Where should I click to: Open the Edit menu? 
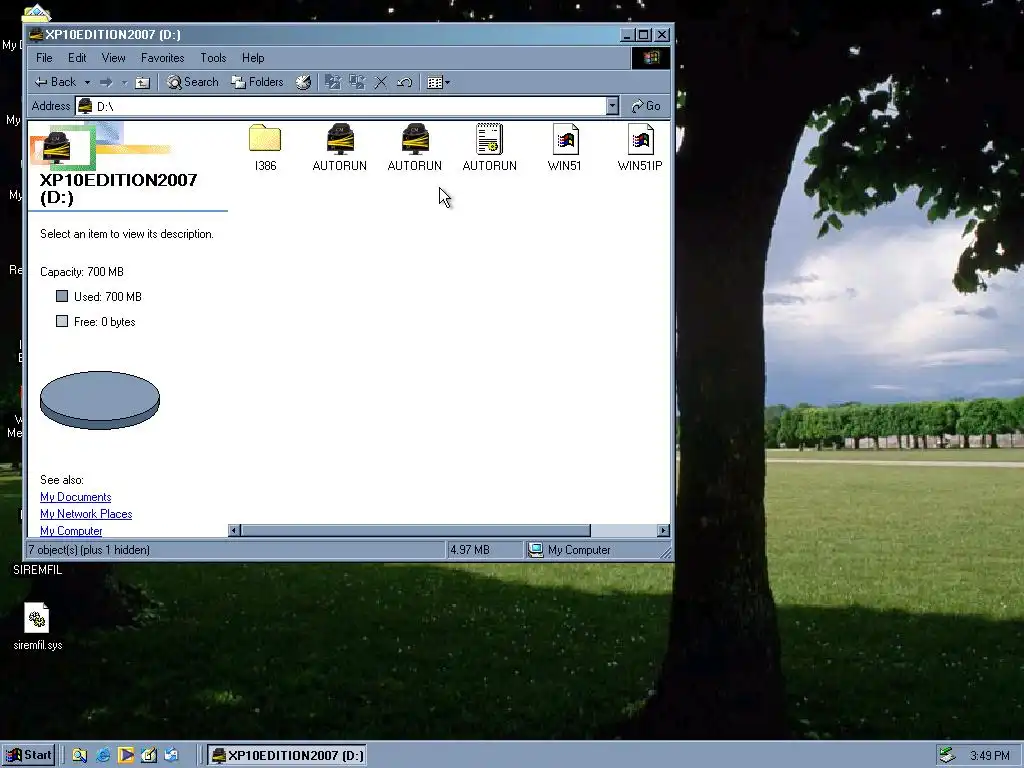(x=77, y=58)
